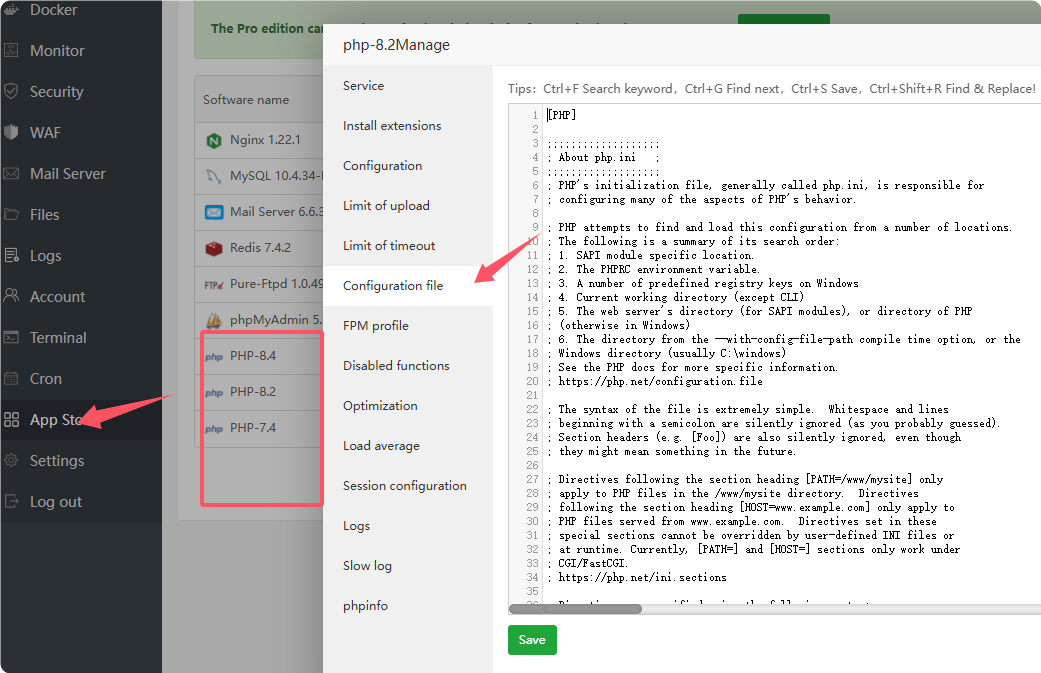Viewport: 1041px width, 673px height.
Task: Open Security in the sidebar
Action: tap(81, 92)
